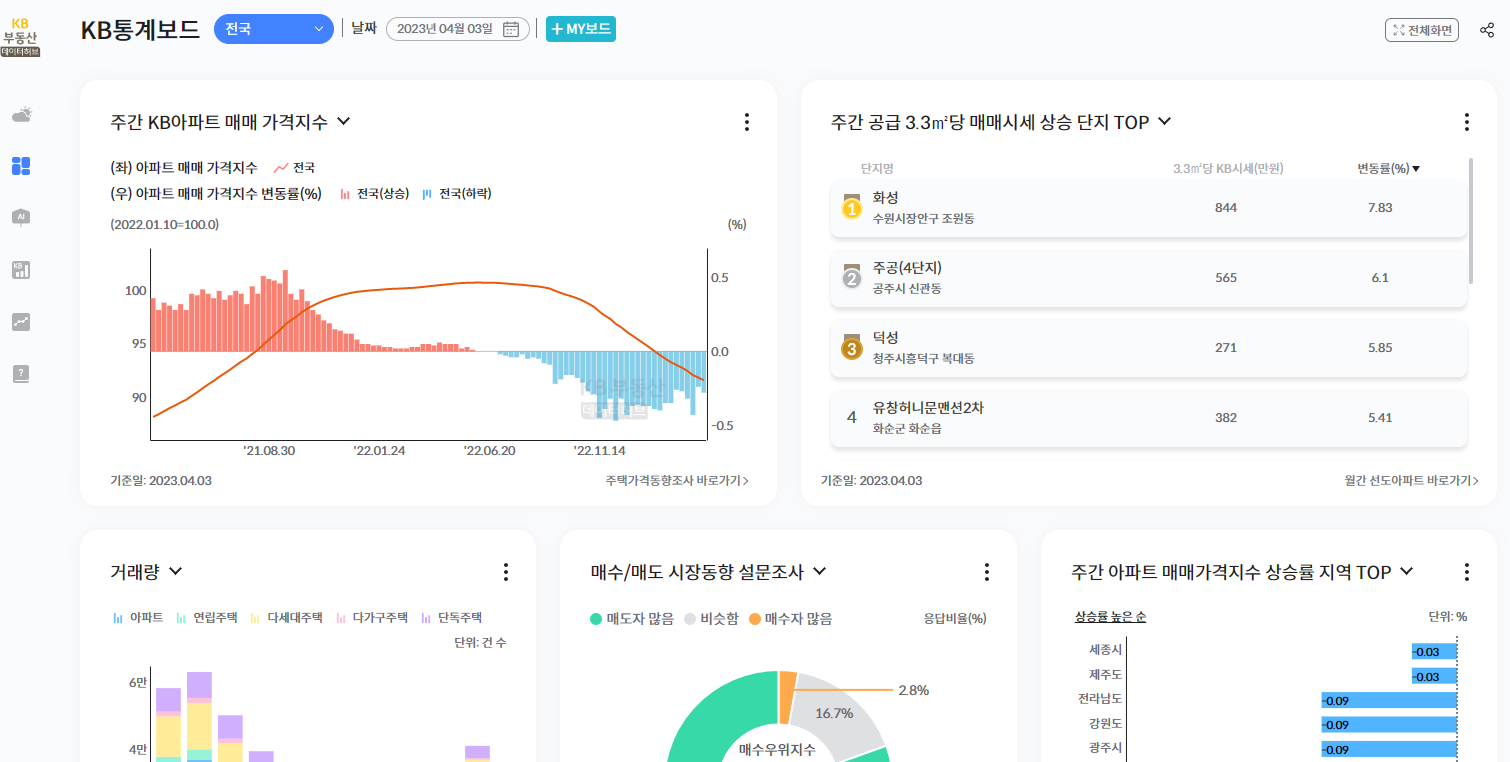
Task: Expand the 주간 KB아파트 매매 가격지수 title dropdown
Action: tap(344, 121)
